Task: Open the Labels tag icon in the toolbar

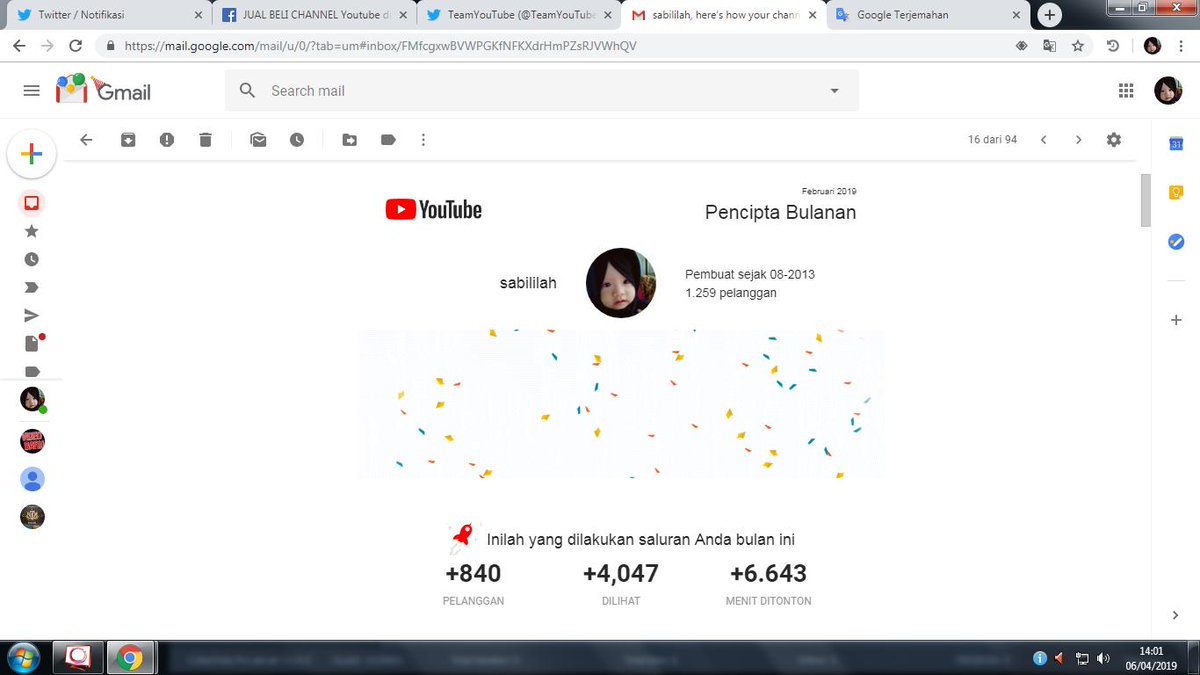Action: 388,140
